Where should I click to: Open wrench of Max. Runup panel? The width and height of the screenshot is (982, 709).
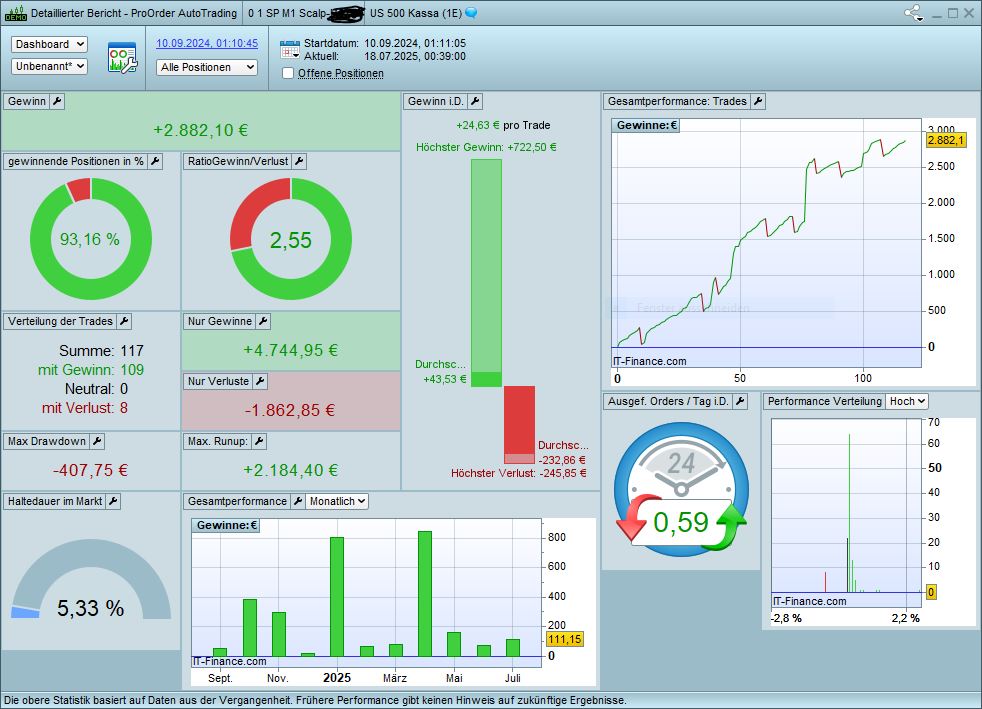click(x=259, y=442)
